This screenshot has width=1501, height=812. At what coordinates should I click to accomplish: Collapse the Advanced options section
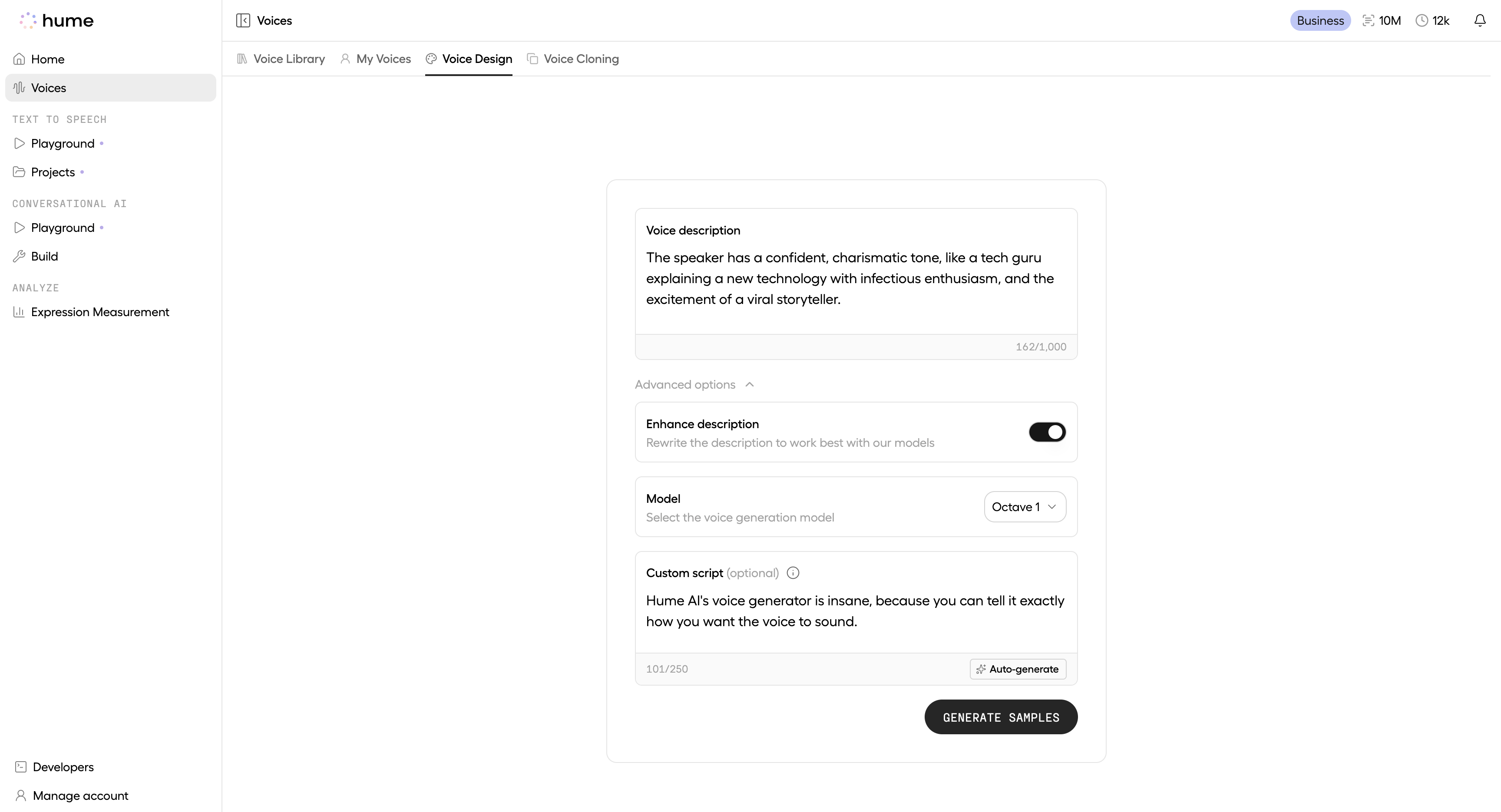click(x=694, y=384)
